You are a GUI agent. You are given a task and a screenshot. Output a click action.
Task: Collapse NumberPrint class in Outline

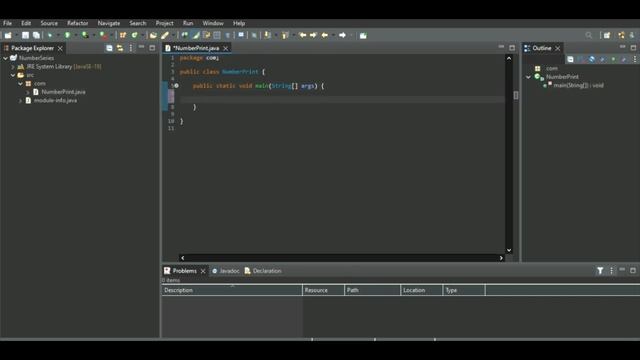pos(529,77)
